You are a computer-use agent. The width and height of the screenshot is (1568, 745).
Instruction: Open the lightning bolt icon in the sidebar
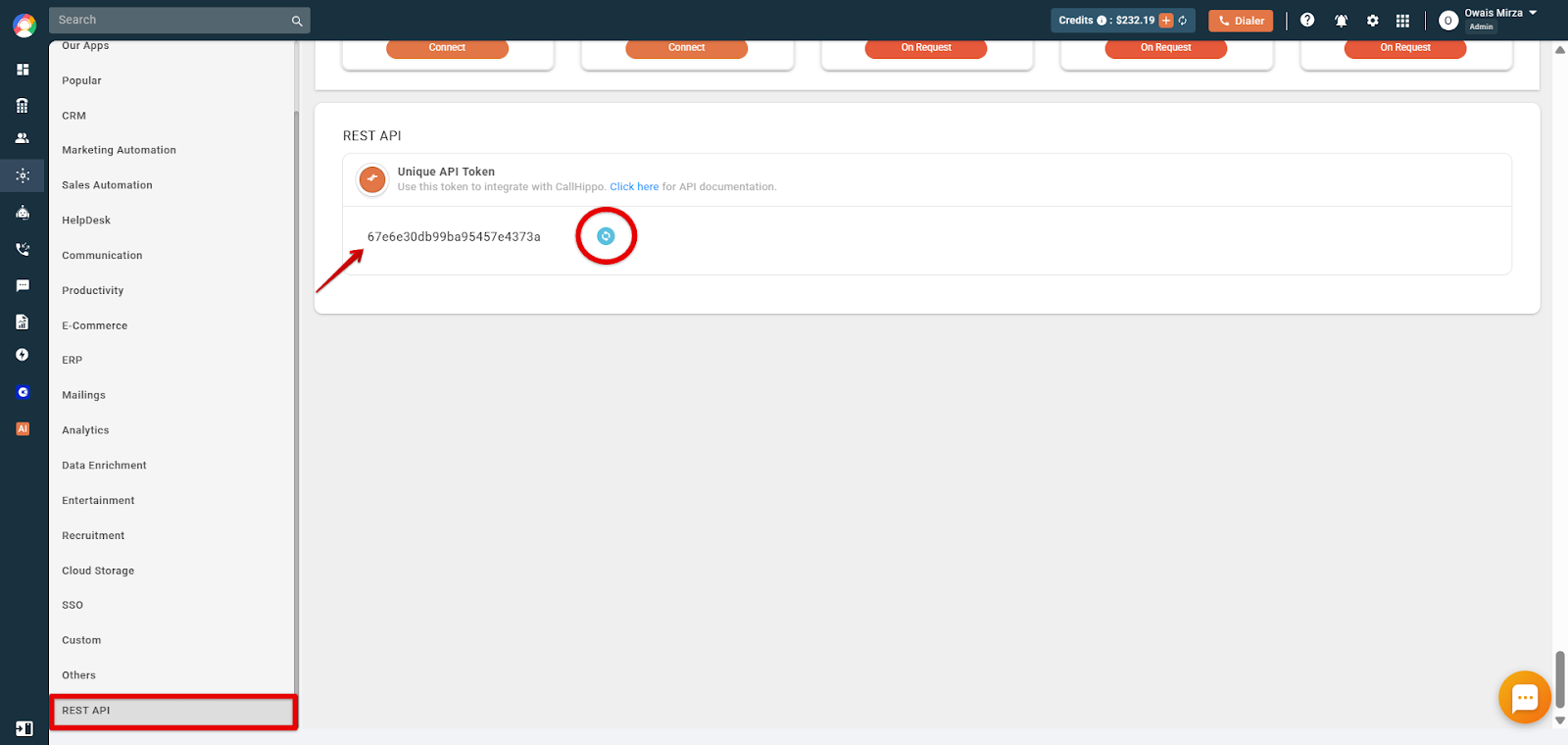coord(23,355)
